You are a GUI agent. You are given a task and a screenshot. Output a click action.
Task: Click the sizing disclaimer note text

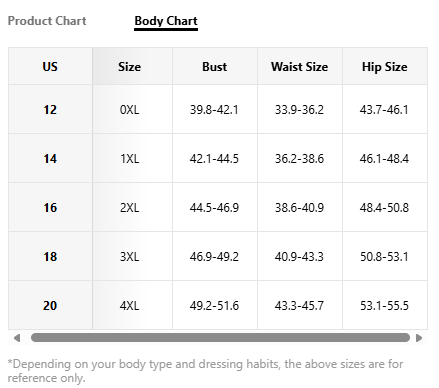tap(205, 371)
